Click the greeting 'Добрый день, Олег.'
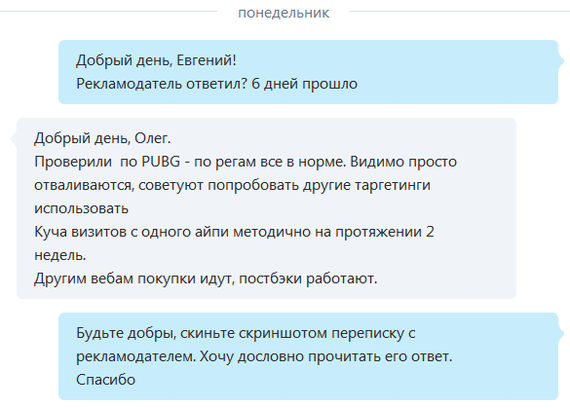The image size is (570, 408). 103,138
